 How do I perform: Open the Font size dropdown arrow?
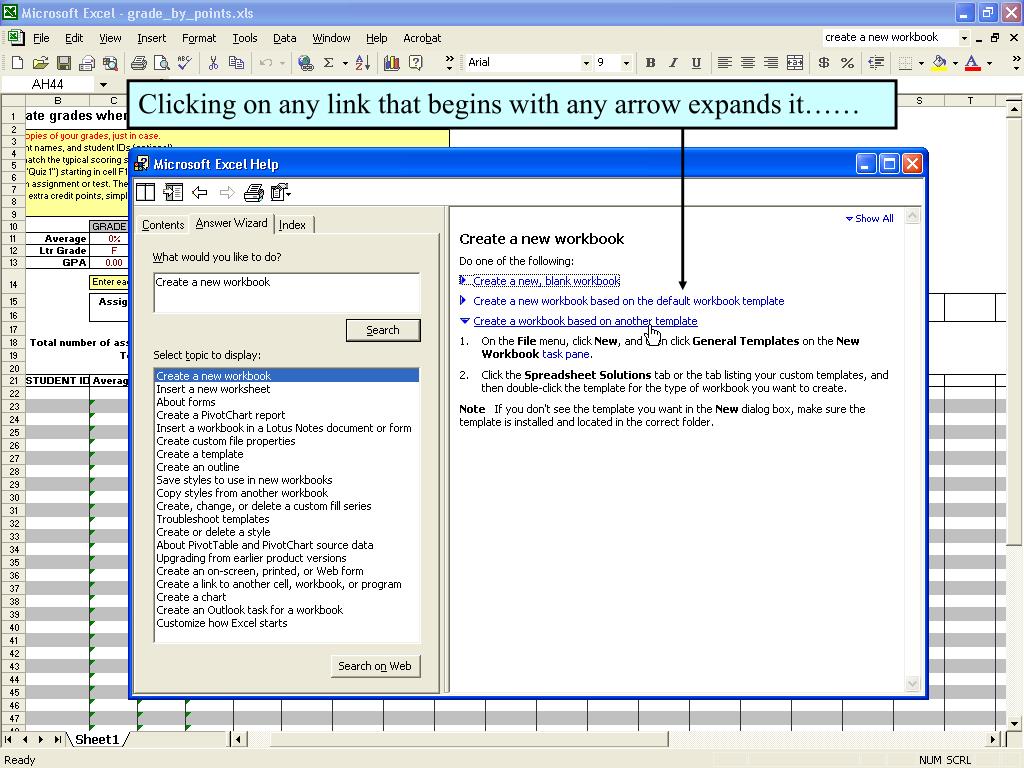pos(626,63)
